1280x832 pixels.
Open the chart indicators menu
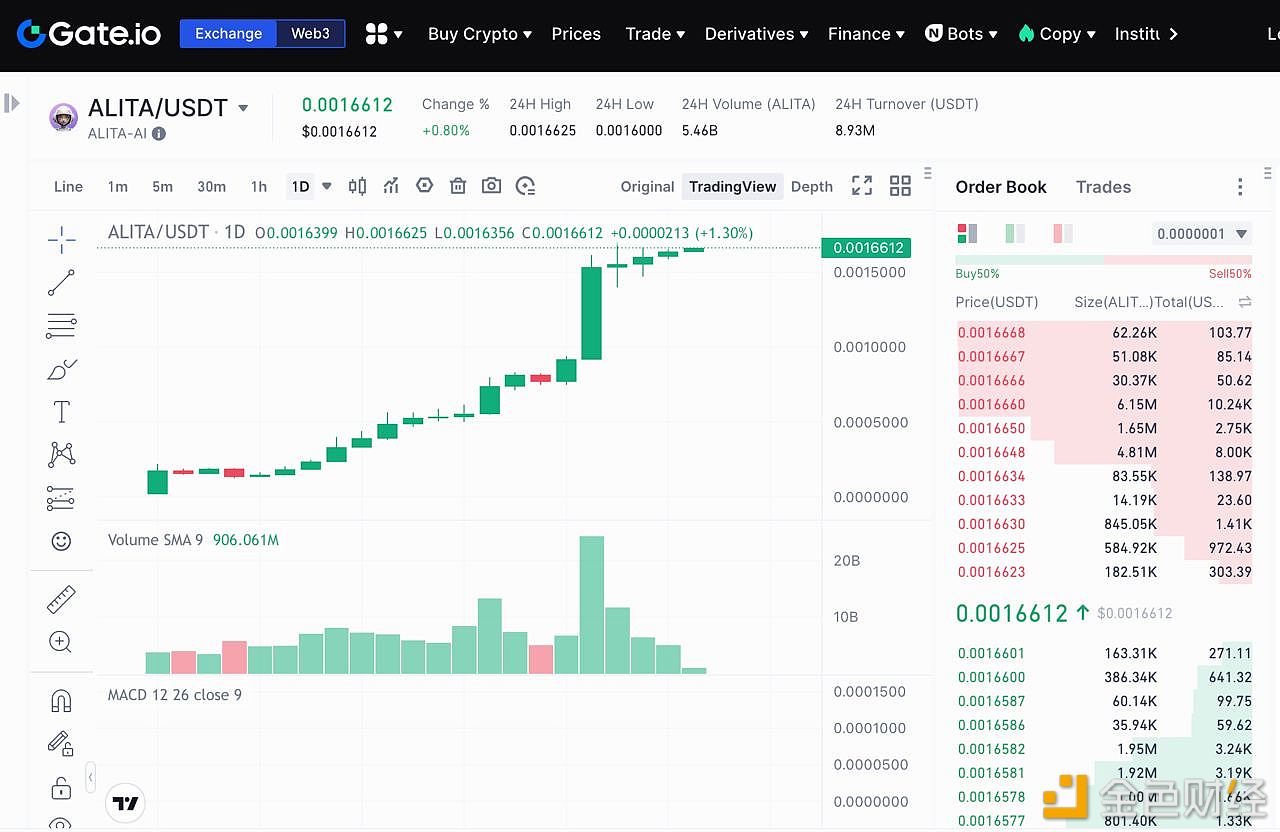point(391,186)
